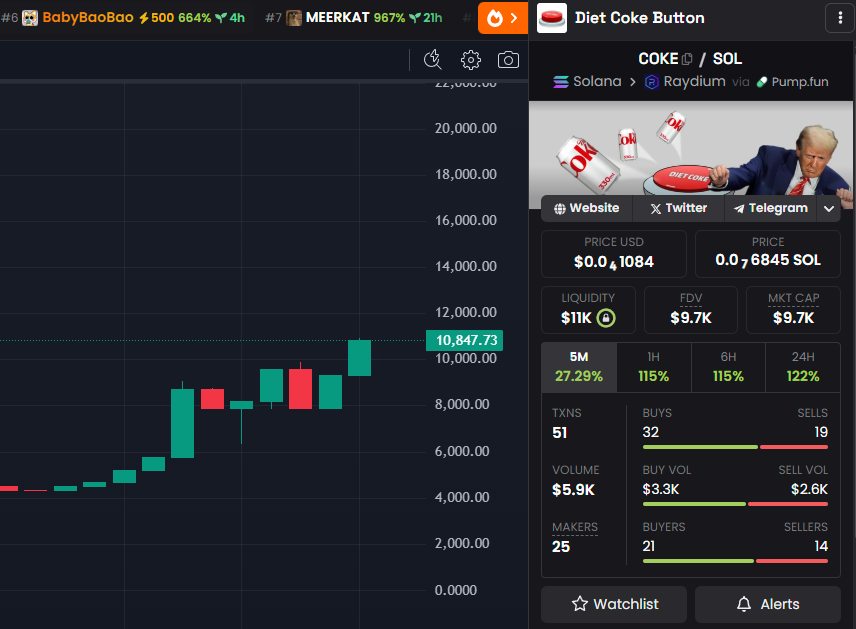Click the PRICE USD value box

[614, 254]
